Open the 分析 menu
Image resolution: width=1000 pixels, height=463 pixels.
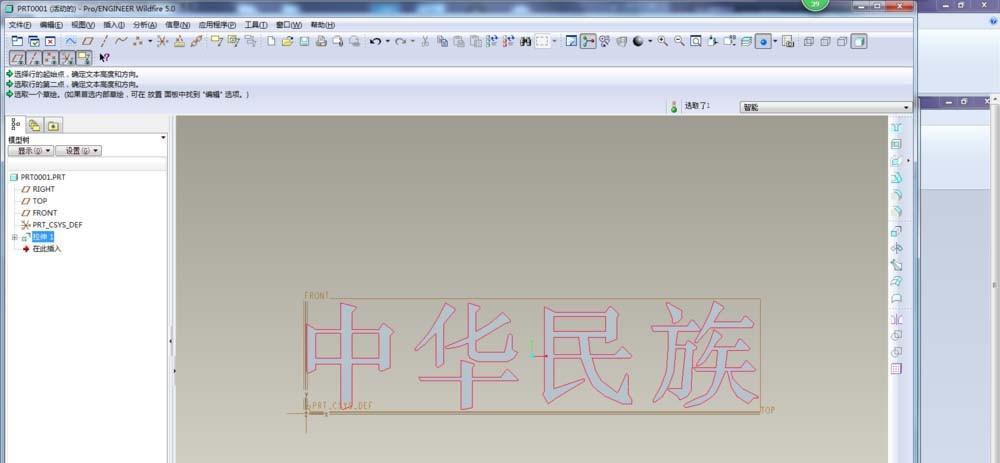click(x=145, y=25)
